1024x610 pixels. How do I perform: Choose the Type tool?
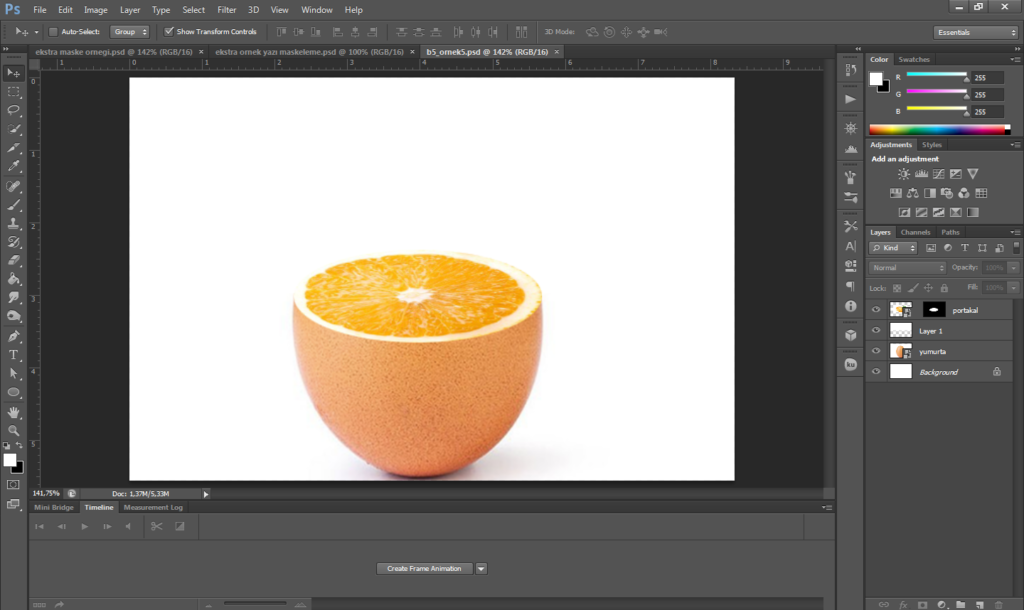click(14, 355)
